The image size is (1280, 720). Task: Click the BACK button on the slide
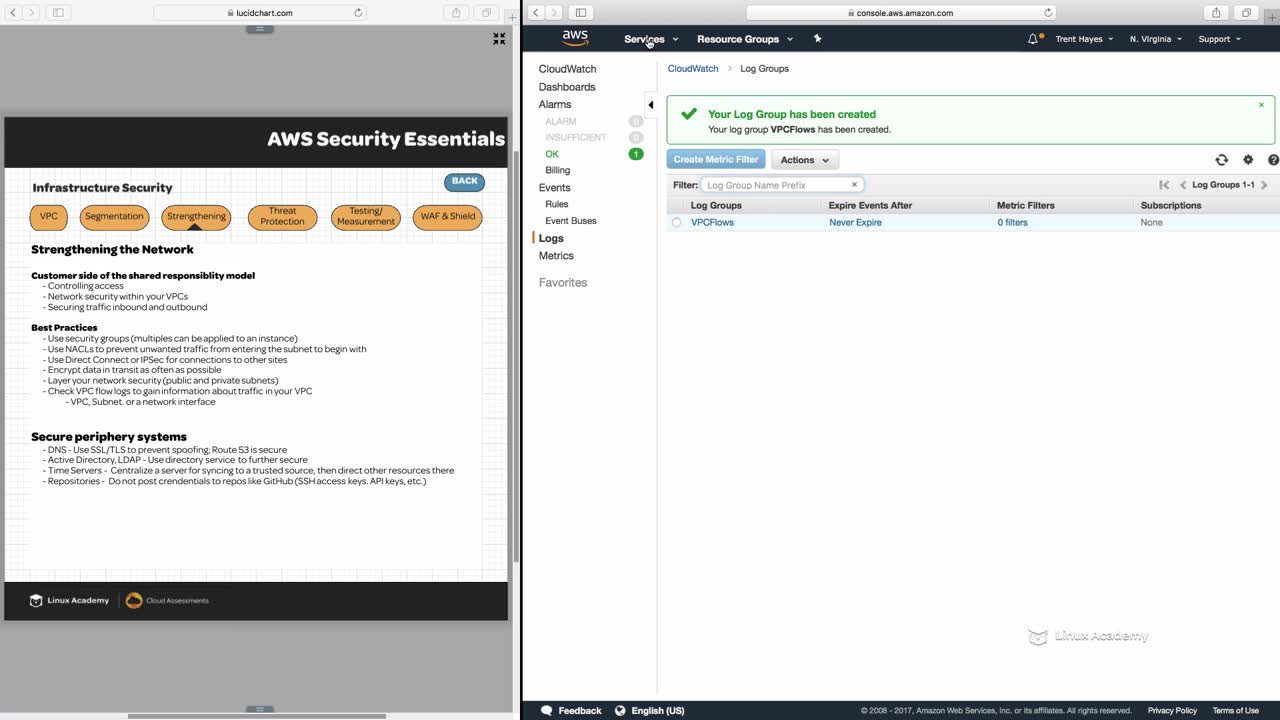[465, 181]
